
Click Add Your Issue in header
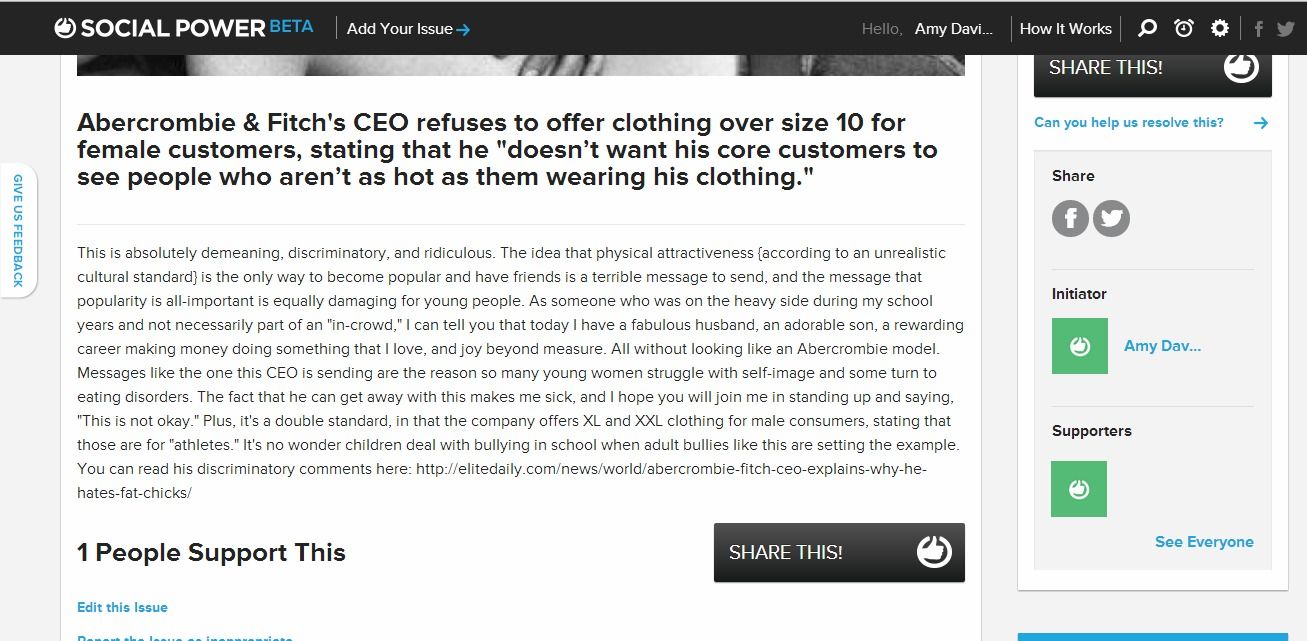click(x=408, y=29)
